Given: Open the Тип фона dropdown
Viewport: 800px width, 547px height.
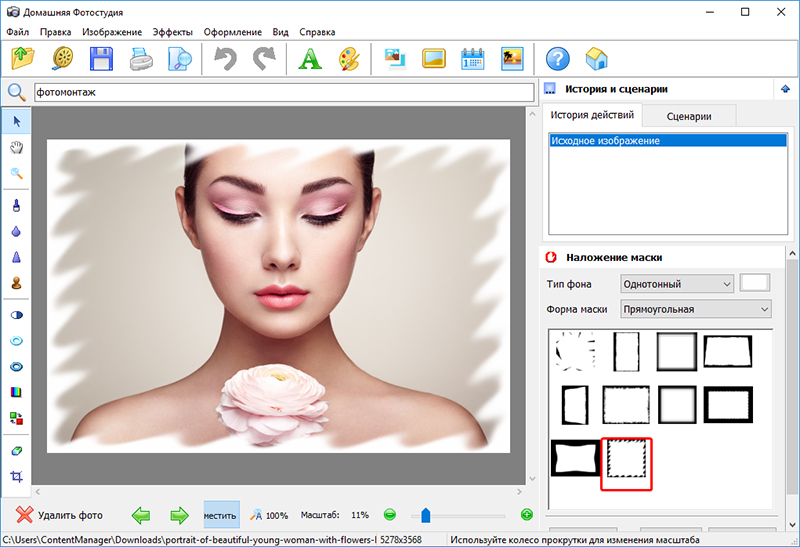Looking at the screenshot, I should pos(677,284).
